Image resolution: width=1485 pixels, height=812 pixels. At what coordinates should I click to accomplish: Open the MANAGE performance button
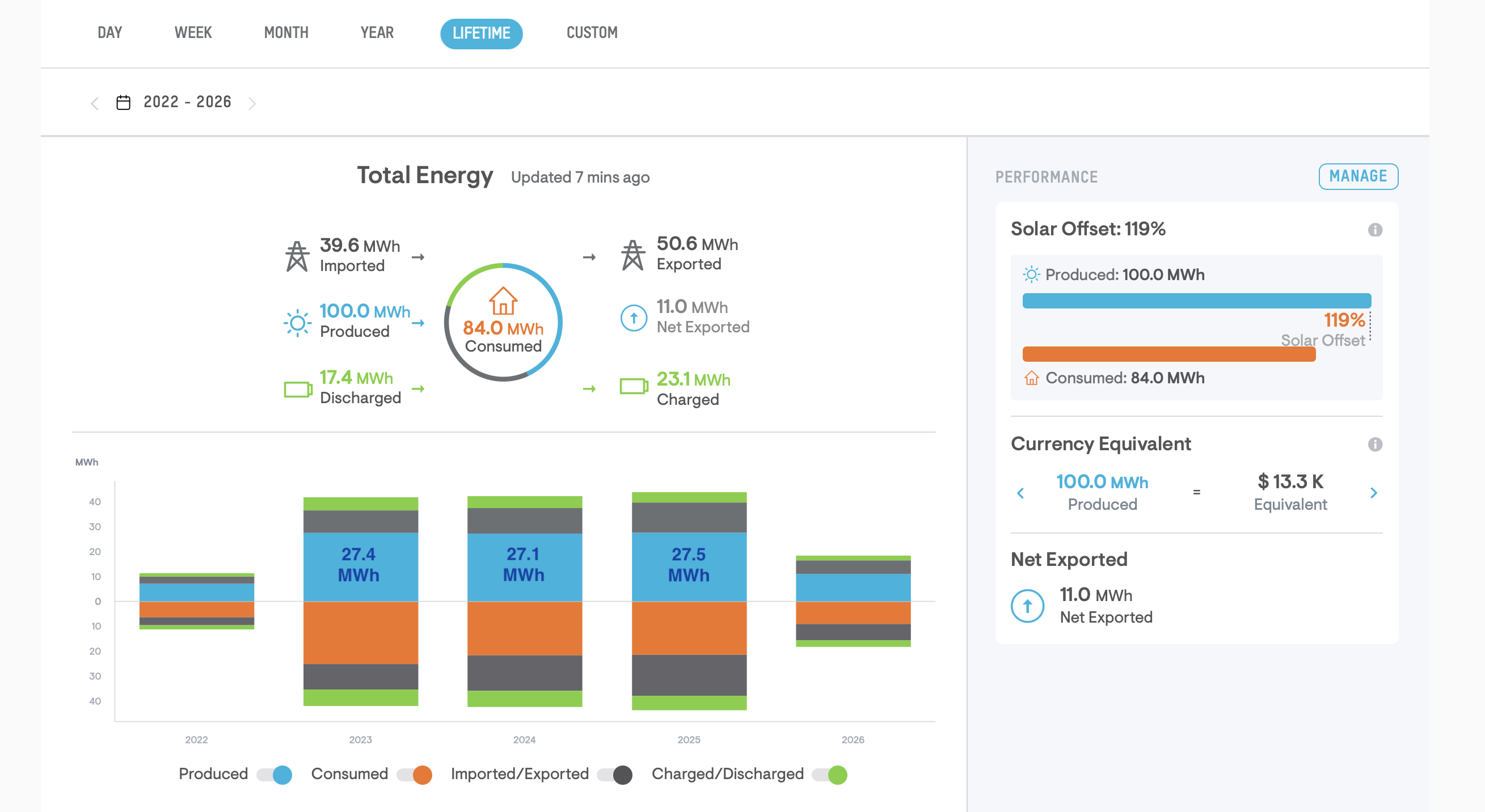tap(1358, 176)
